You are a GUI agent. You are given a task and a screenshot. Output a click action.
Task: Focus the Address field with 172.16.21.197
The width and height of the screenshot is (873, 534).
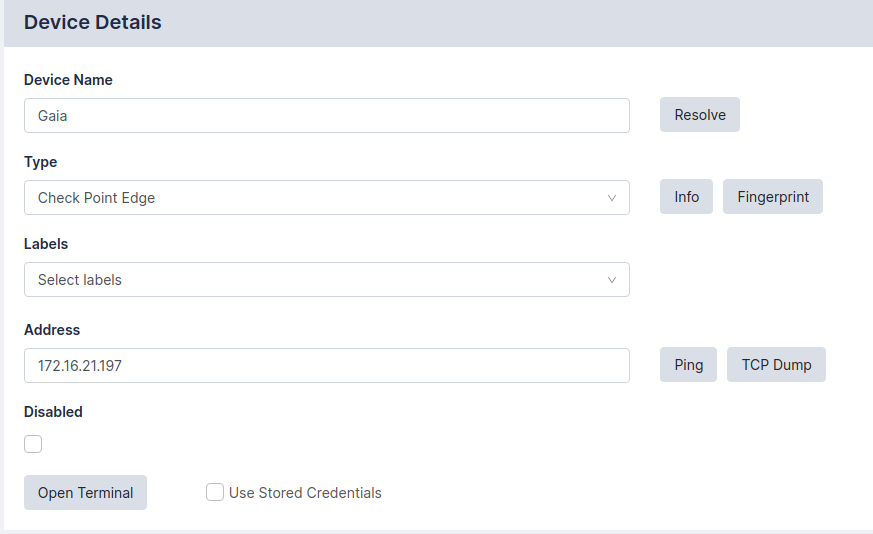[x=326, y=365]
